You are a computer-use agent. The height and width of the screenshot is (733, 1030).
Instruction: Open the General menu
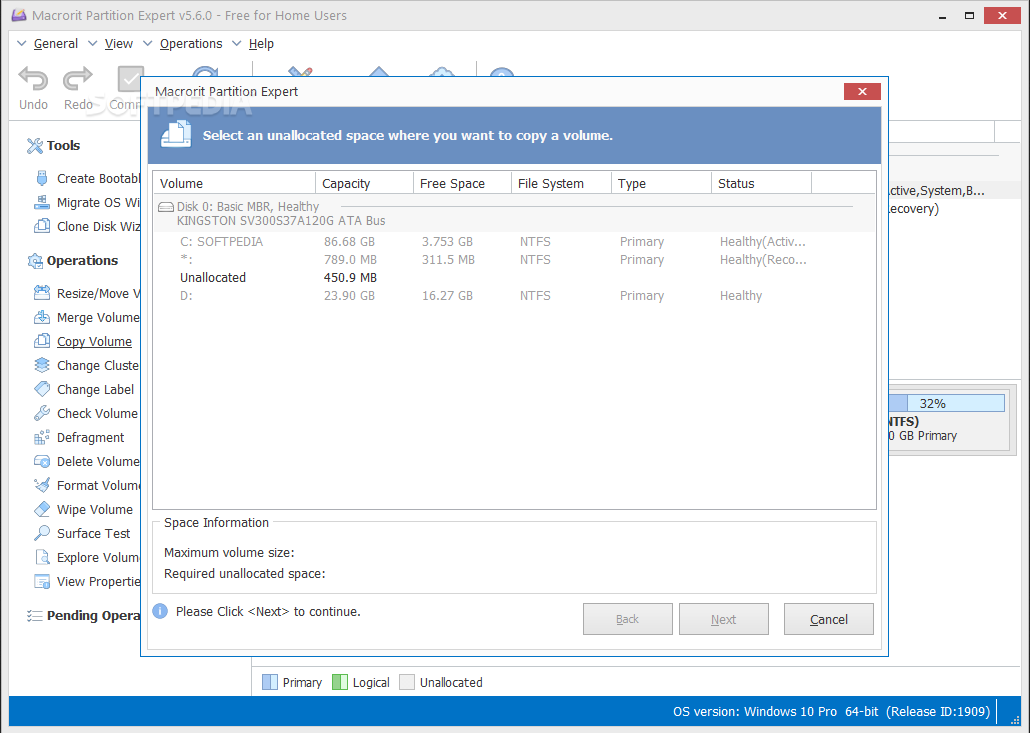point(56,43)
